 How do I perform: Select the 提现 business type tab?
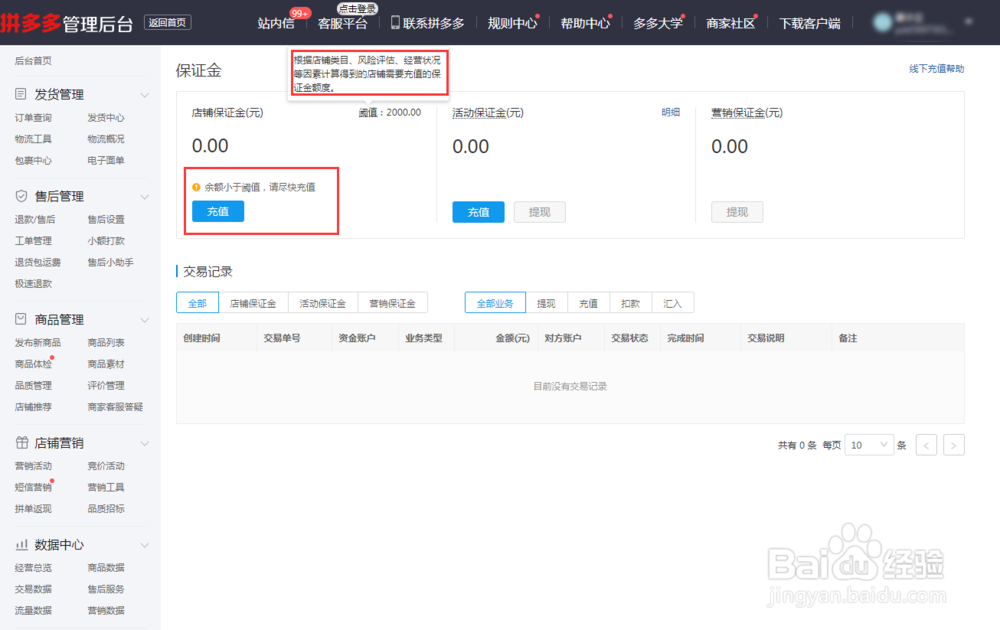546,303
